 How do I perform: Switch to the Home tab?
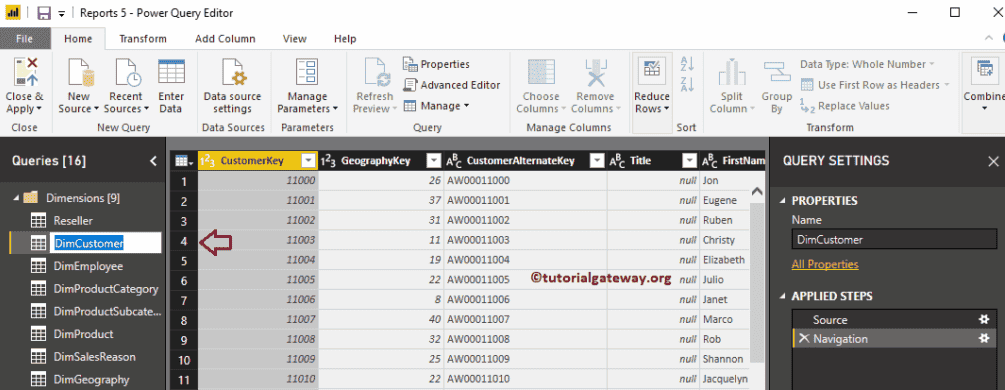click(78, 38)
